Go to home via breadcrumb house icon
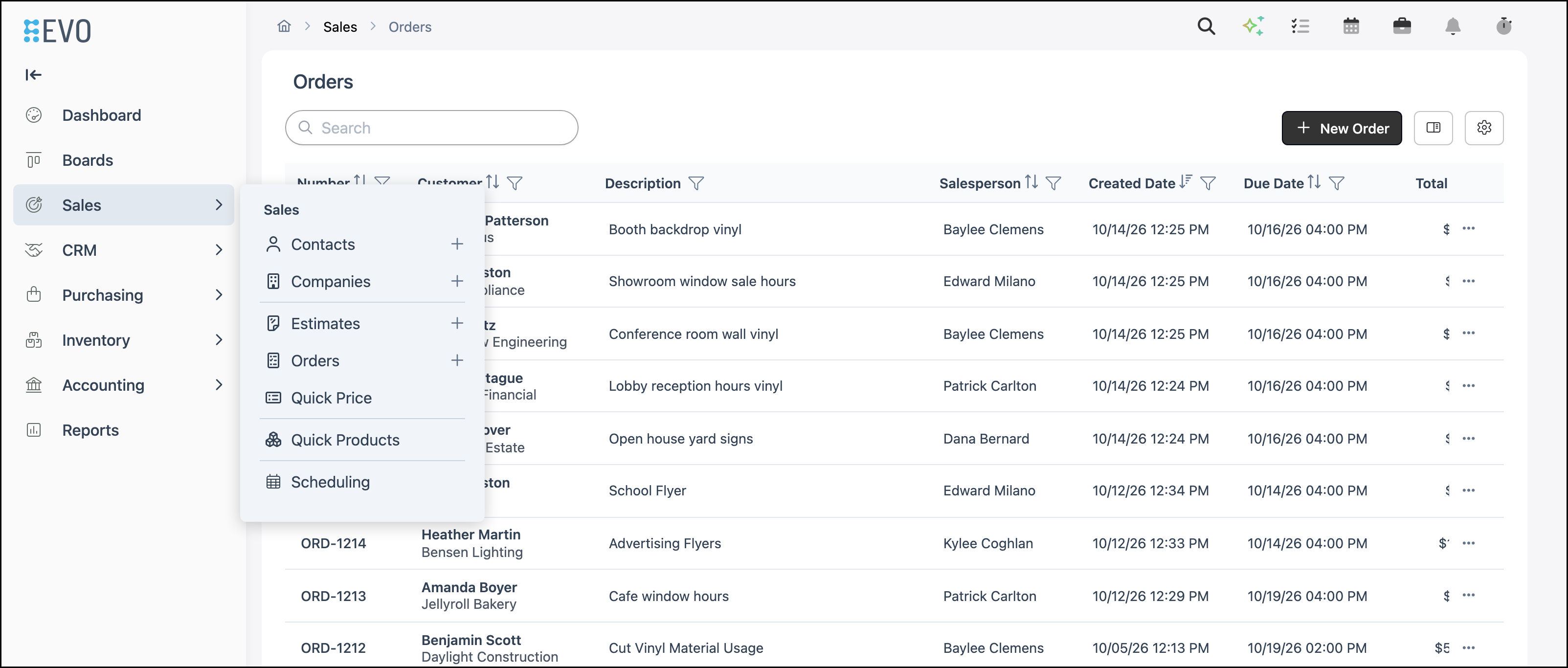1568x668 pixels. tap(284, 26)
